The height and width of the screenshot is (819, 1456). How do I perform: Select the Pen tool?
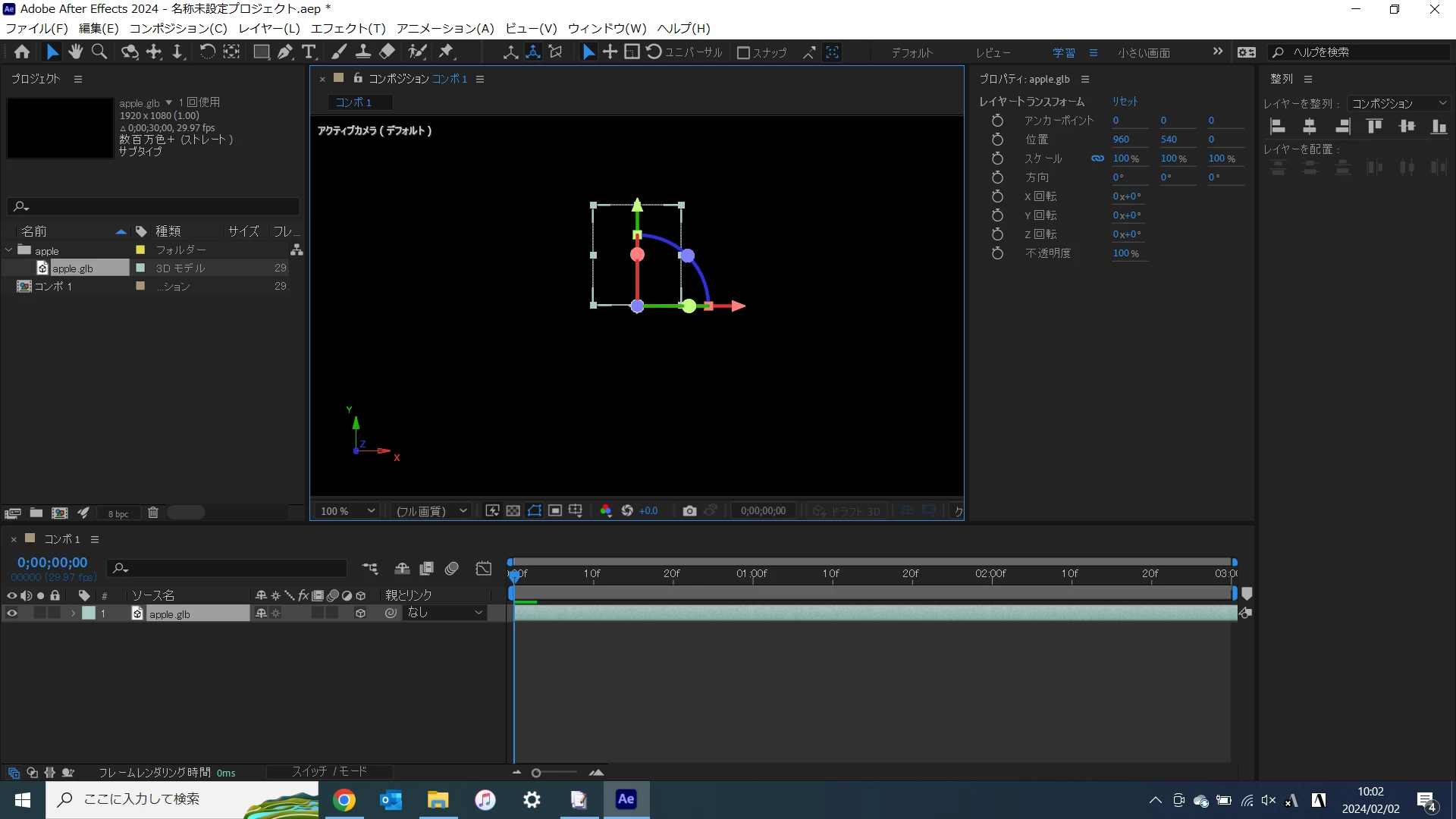284,52
